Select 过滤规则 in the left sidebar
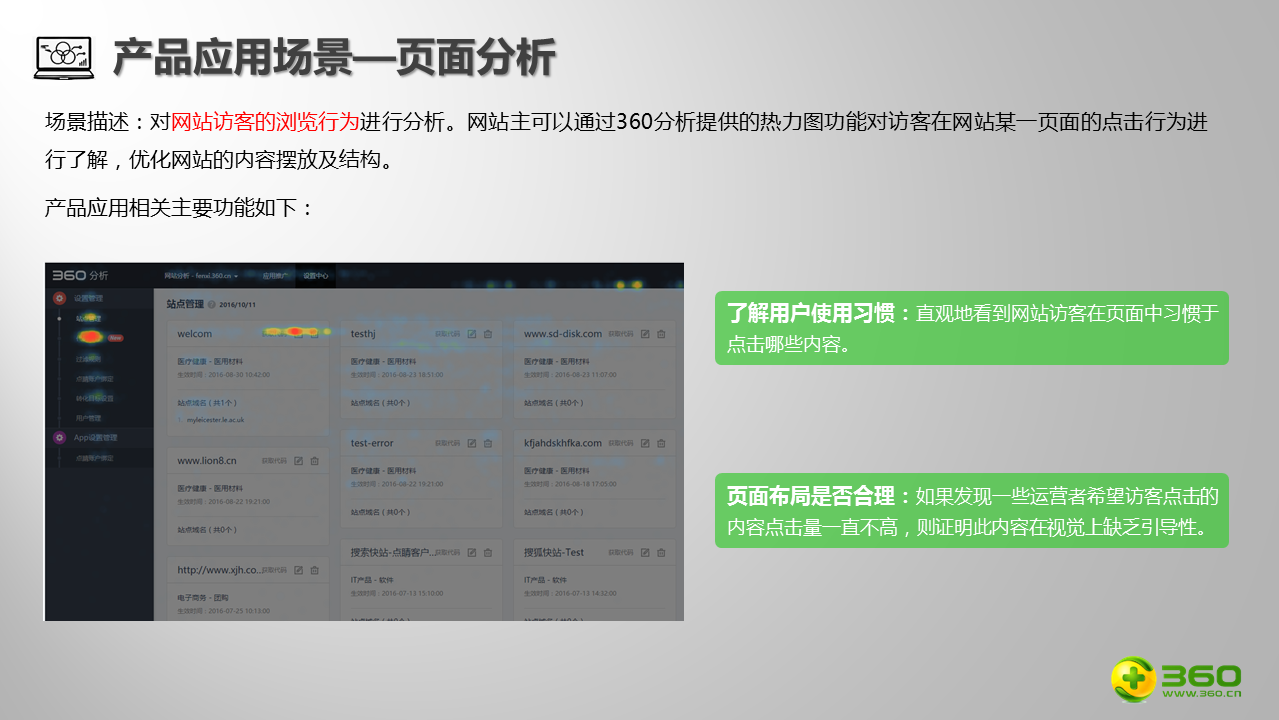This screenshot has height=720, width=1279. [x=89, y=357]
